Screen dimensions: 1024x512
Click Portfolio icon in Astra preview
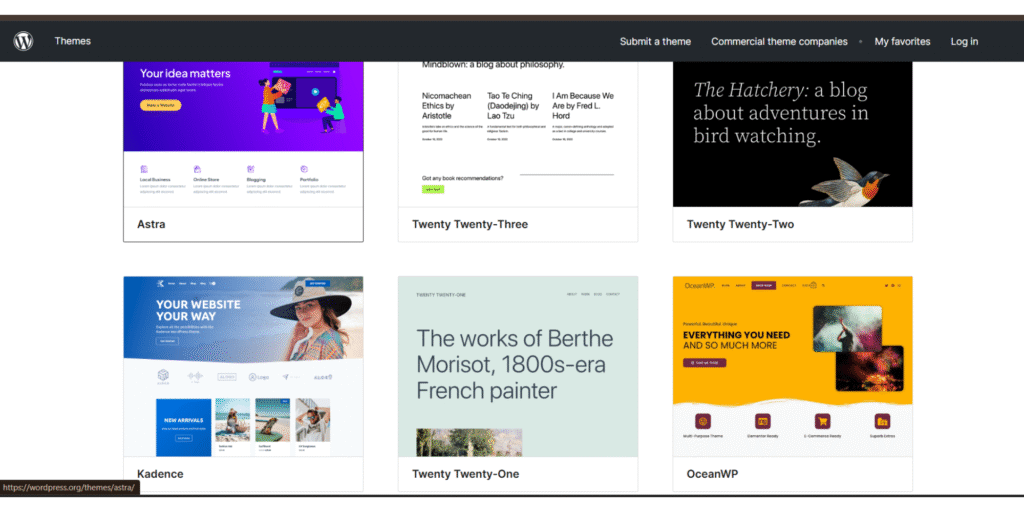pyautogui.click(x=304, y=168)
